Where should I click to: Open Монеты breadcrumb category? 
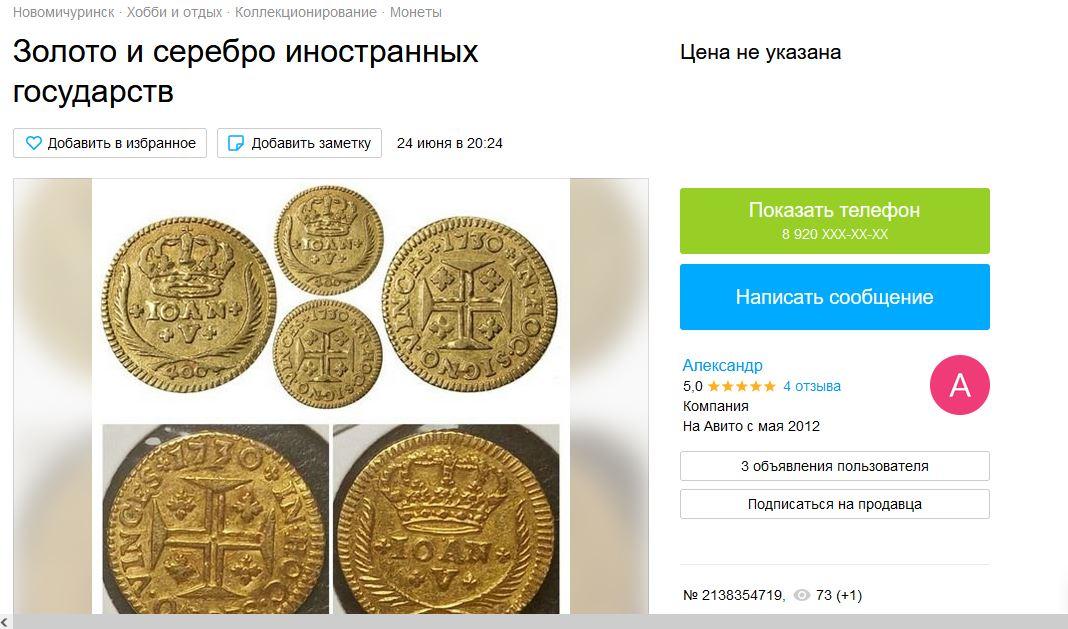click(415, 12)
